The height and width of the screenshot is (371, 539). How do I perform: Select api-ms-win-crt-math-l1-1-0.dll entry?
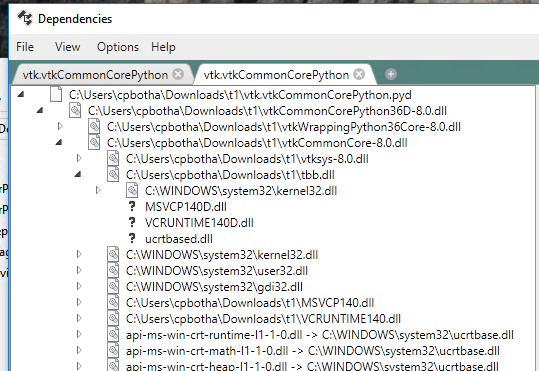point(312,350)
